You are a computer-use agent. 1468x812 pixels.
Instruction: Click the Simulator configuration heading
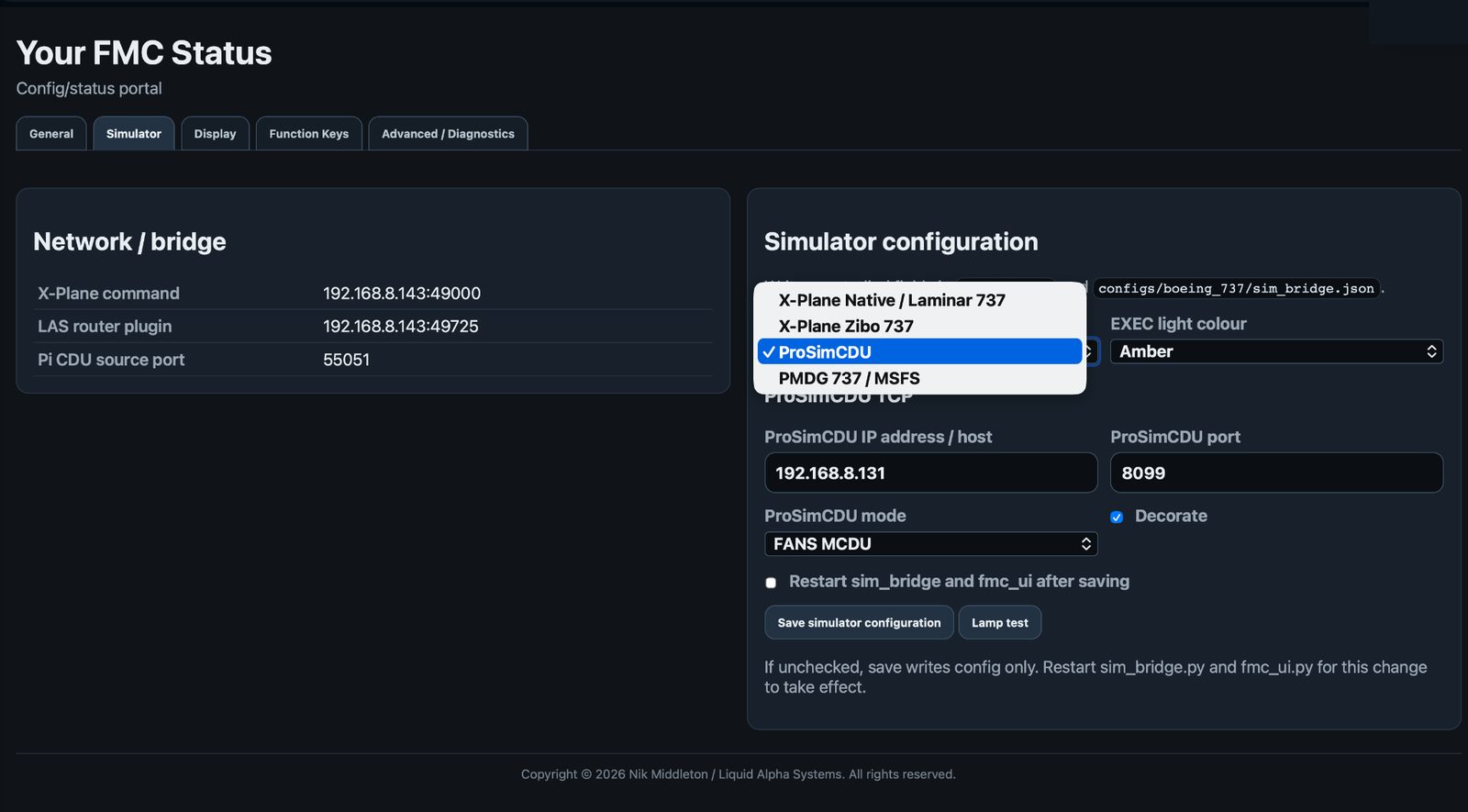pyautogui.click(x=901, y=241)
